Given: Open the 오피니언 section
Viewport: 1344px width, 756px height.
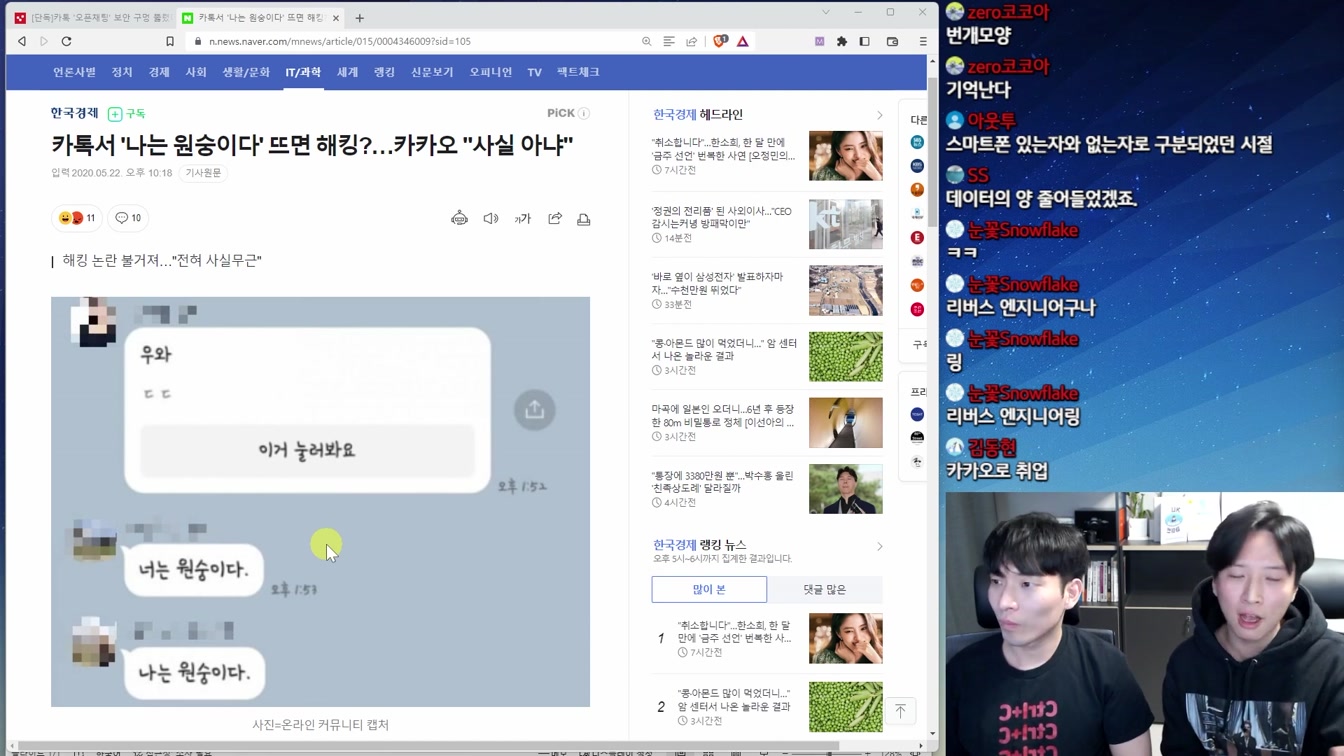Looking at the screenshot, I should point(491,72).
